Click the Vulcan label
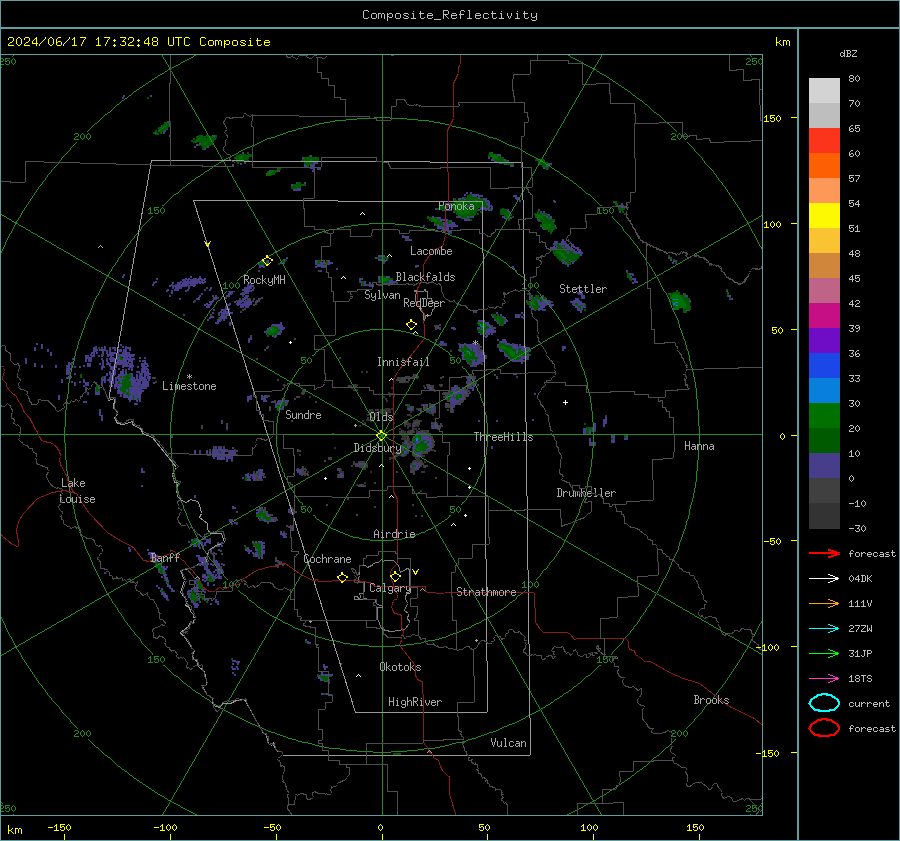 point(508,743)
